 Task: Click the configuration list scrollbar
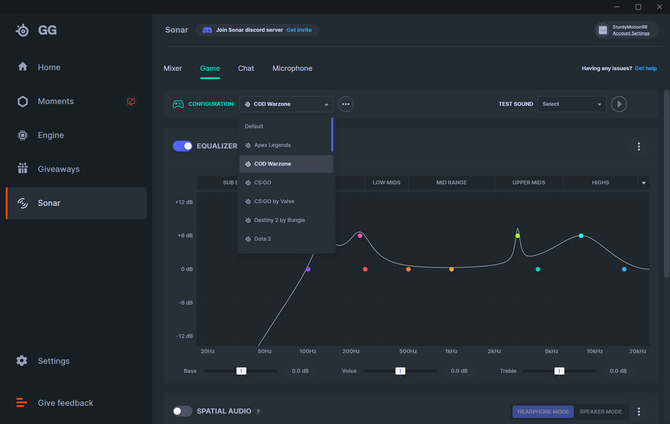(332, 135)
